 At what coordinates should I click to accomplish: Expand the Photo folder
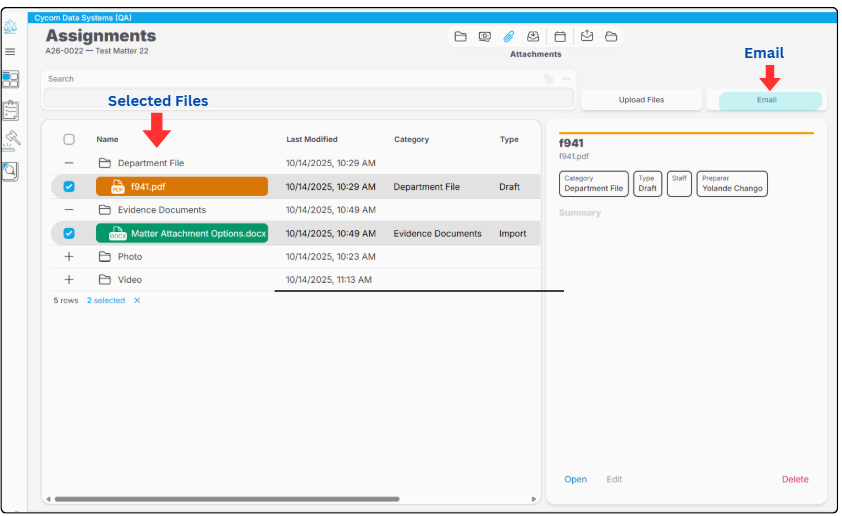click(69, 257)
